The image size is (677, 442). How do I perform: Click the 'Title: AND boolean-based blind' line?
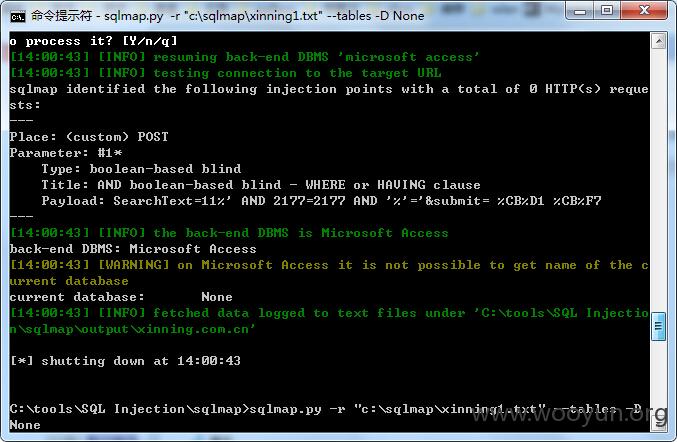point(261,185)
